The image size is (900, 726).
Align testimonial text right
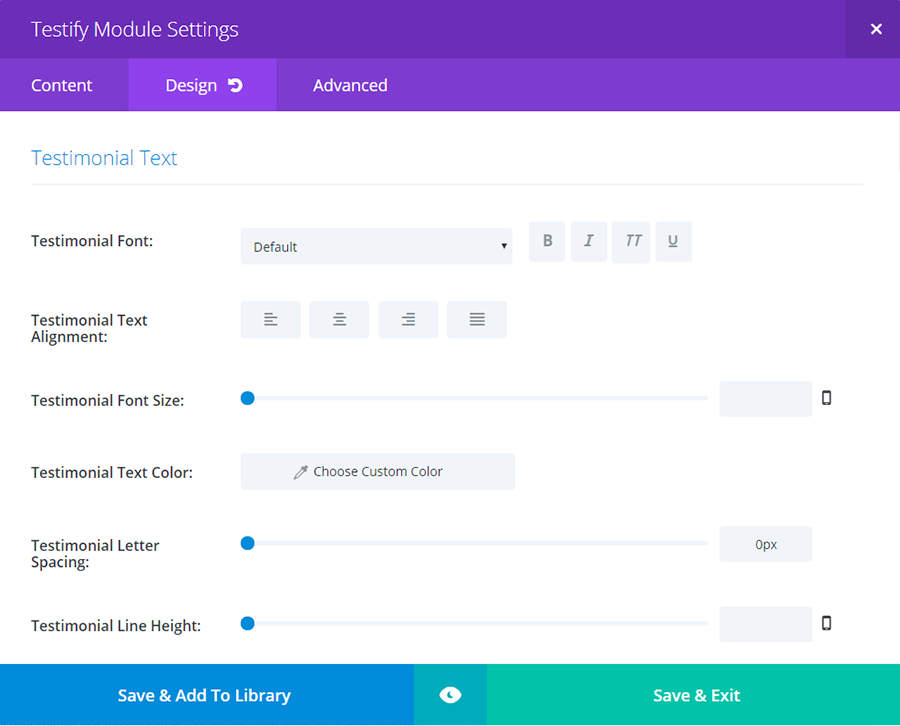tap(408, 320)
